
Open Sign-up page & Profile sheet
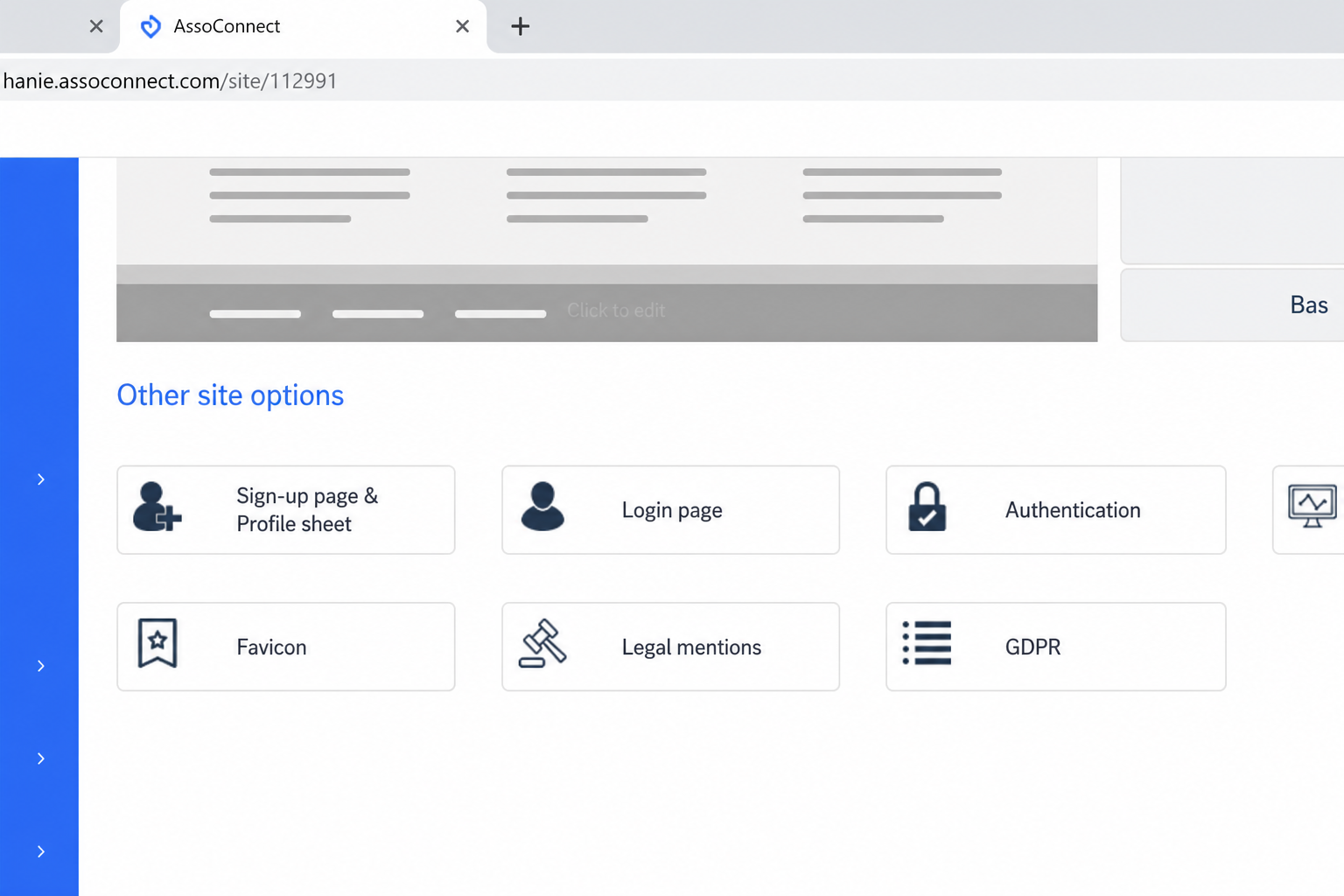(286, 510)
